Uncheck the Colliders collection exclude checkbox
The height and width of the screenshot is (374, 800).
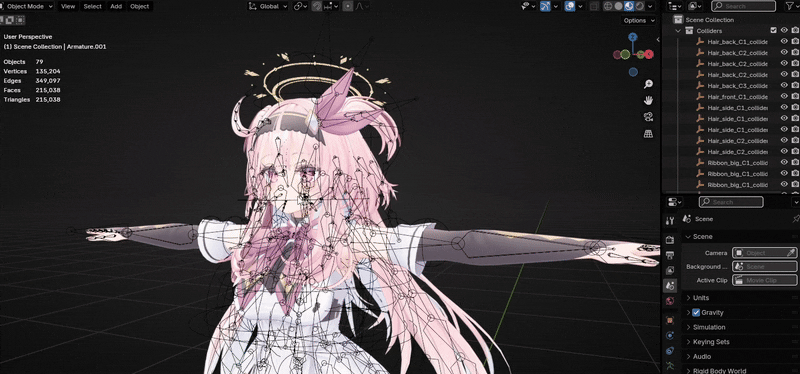tap(773, 31)
